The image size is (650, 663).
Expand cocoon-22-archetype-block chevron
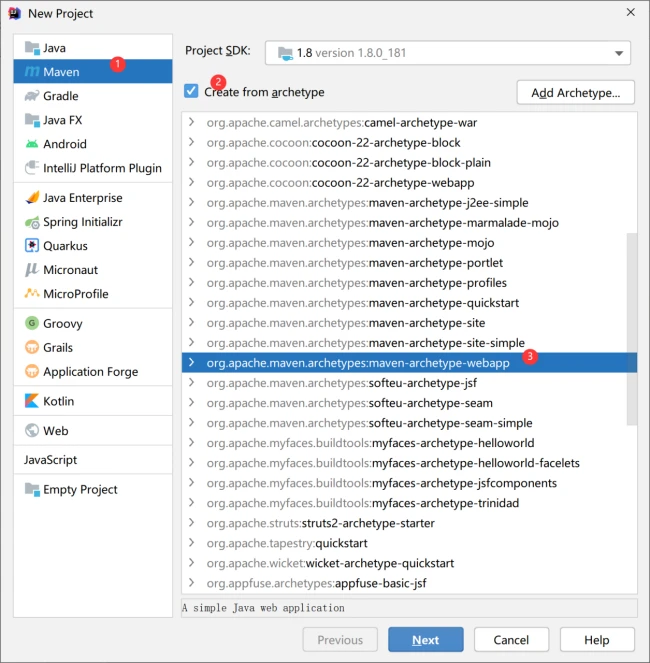coord(192,142)
